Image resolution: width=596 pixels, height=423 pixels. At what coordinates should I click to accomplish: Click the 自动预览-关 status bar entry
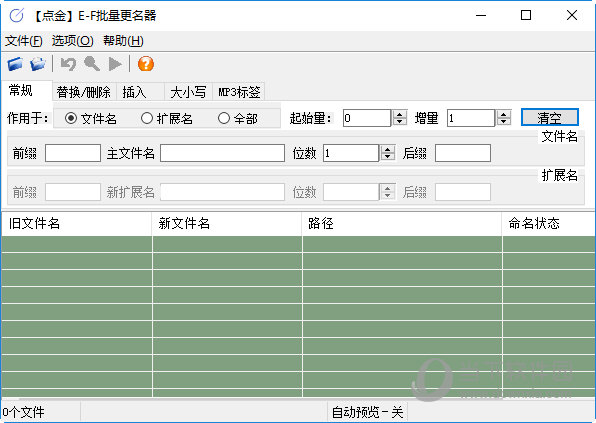[367, 412]
